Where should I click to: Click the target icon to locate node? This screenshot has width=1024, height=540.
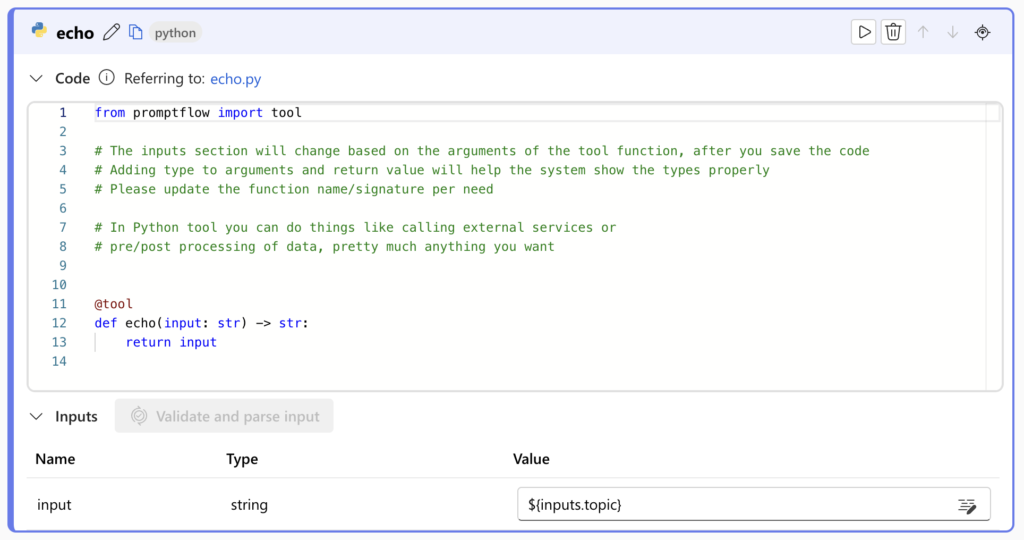coord(982,32)
